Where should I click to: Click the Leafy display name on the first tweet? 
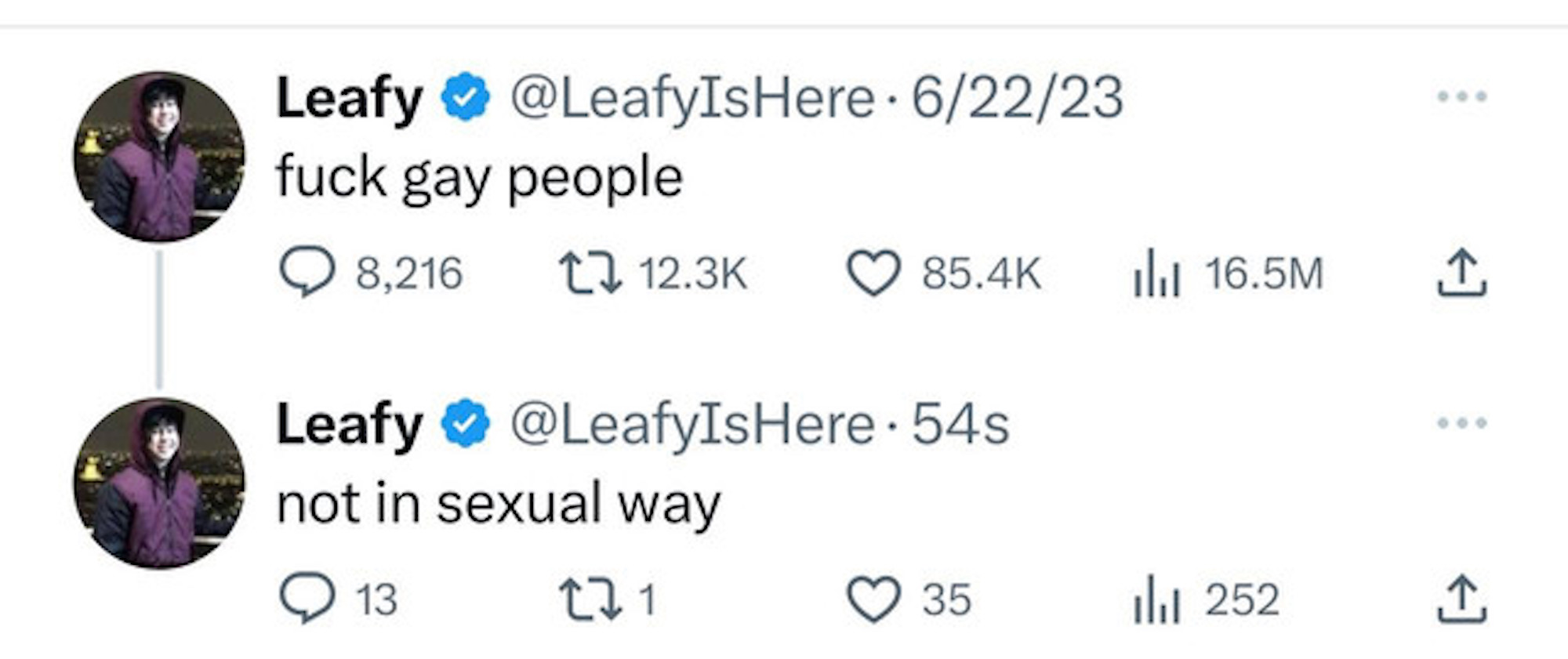350,99
